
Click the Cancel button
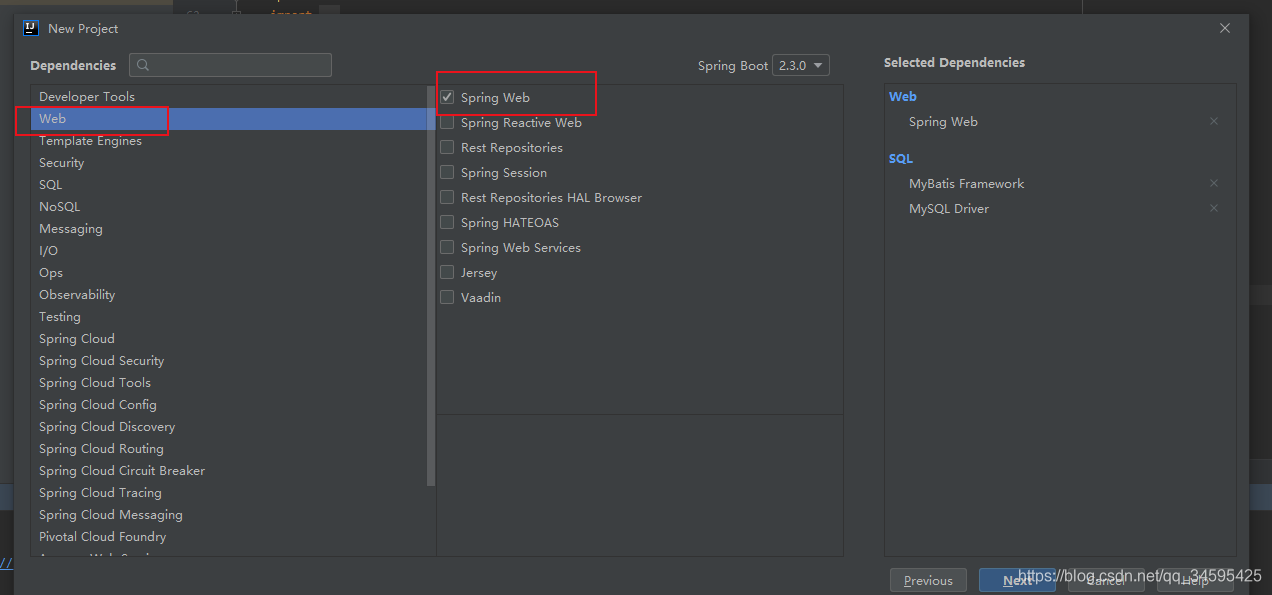1106,580
